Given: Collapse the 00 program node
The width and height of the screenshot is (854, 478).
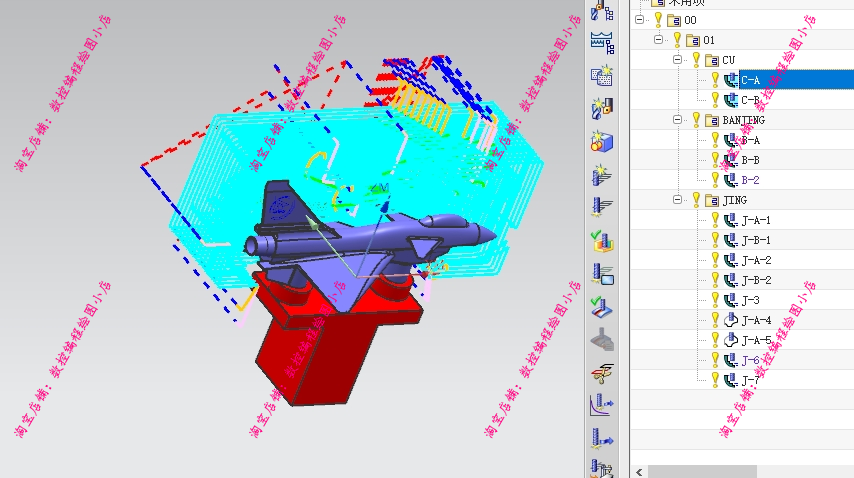Looking at the screenshot, I should coord(639,20).
